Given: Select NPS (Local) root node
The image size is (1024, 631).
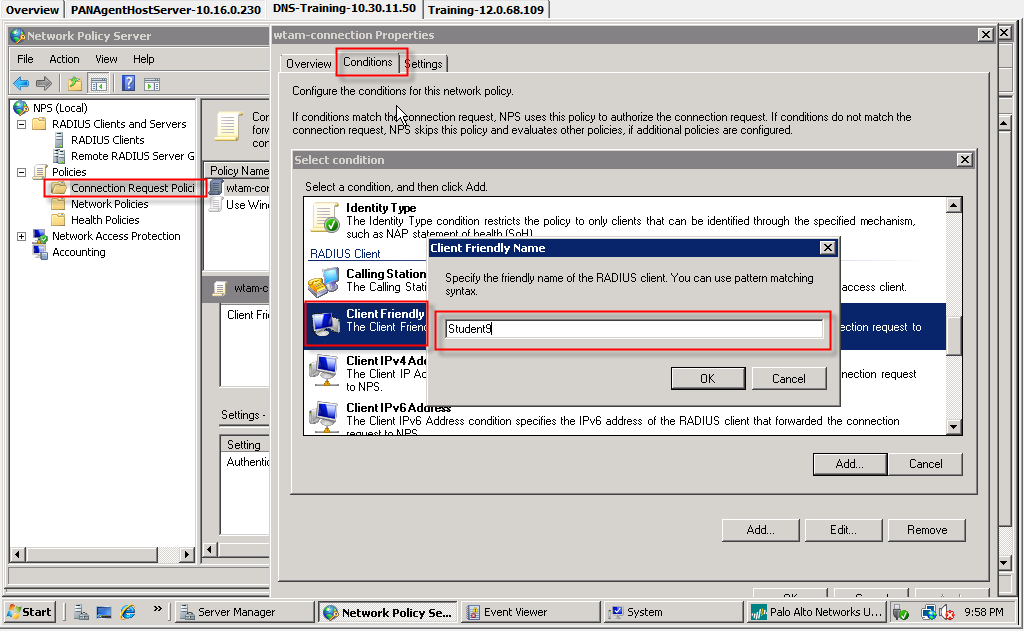Looking at the screenshot, I should click(60, 108).
